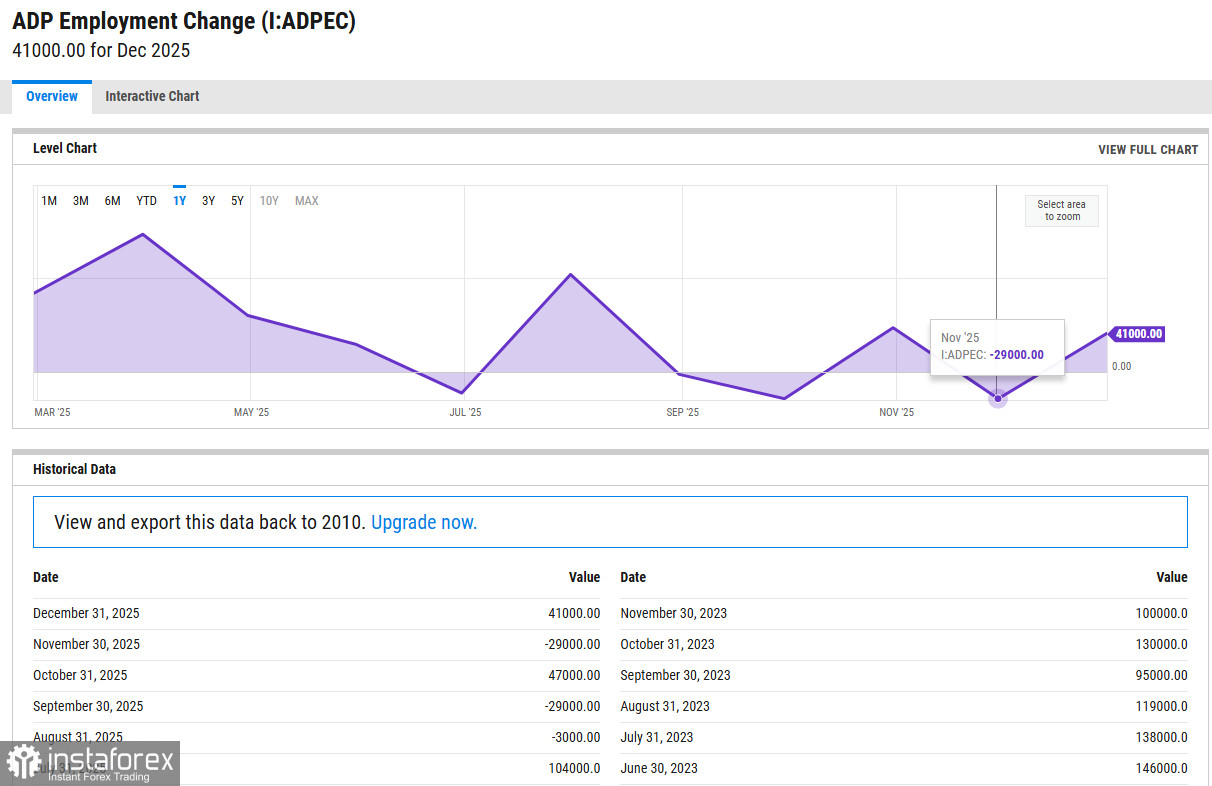
Task: Switch chart range to 5Y
Action: click(x=237, y=201)
